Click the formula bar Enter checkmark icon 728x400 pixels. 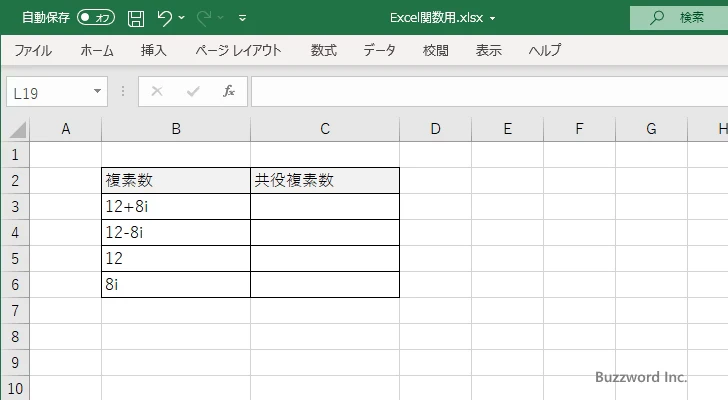pyautogui.click(x=193, y=91)
